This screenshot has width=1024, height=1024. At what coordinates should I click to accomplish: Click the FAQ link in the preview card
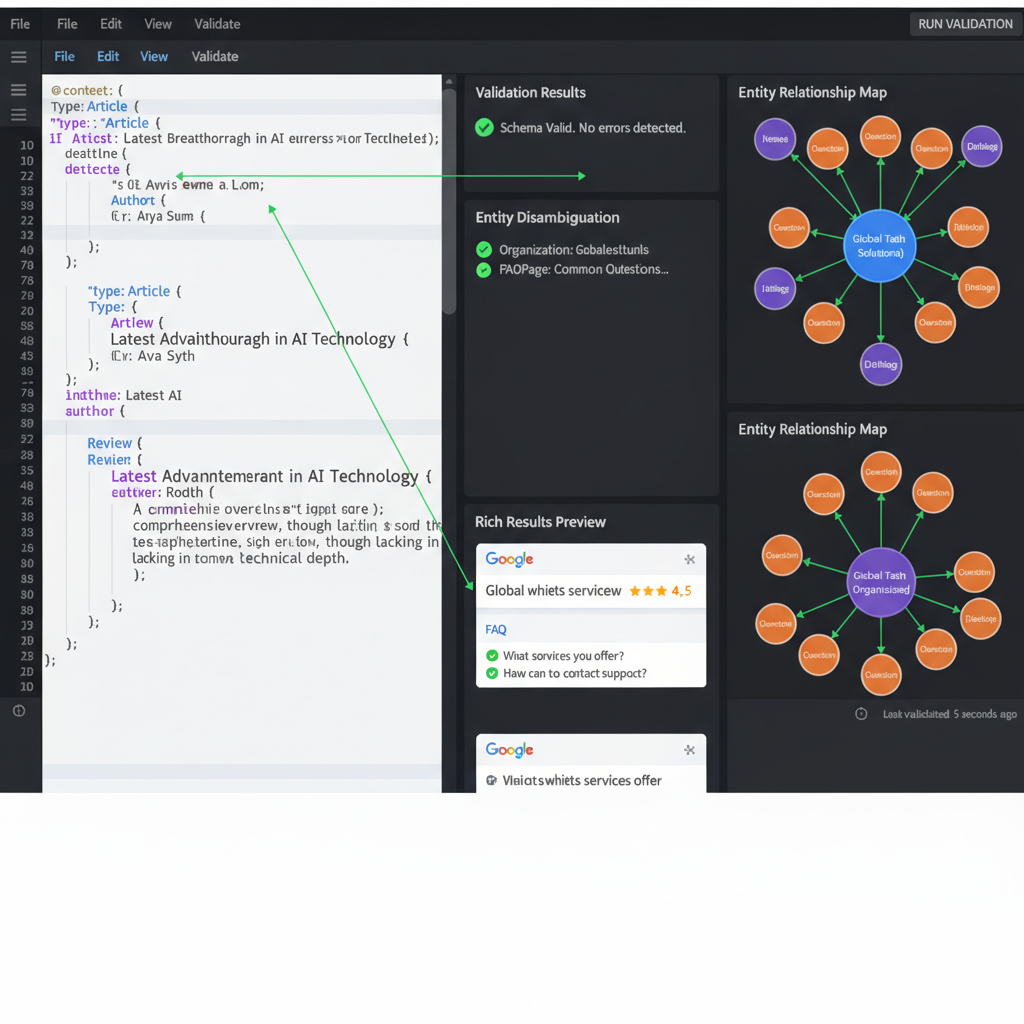click(495, 629)
